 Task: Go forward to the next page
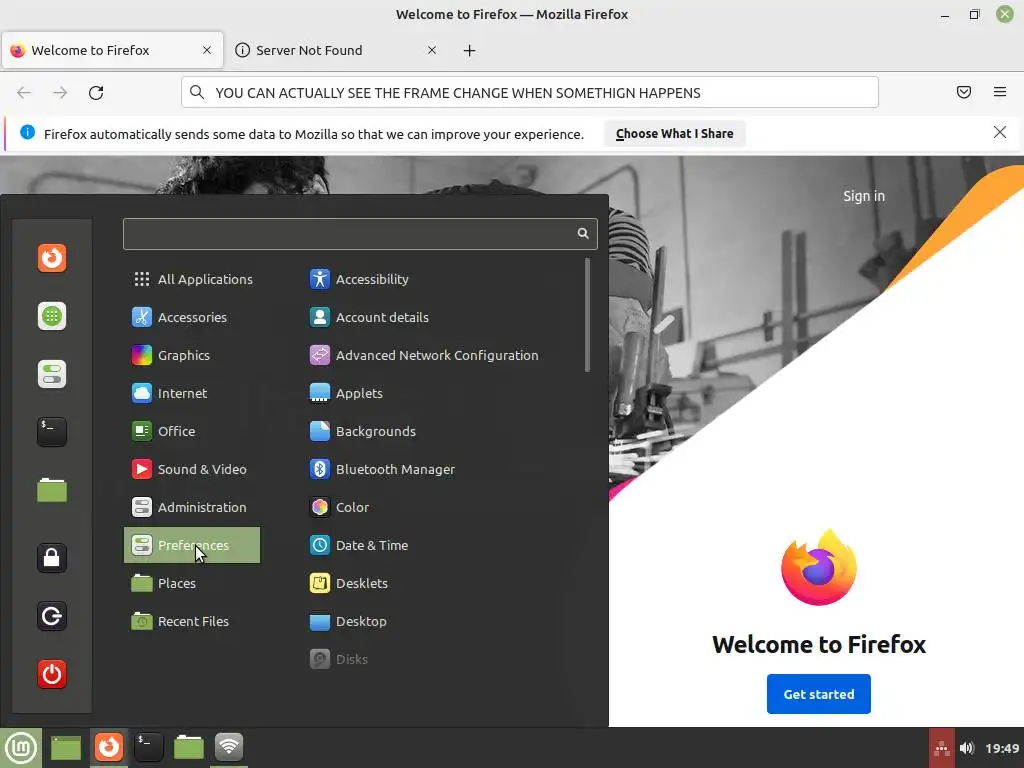[60, 93]
